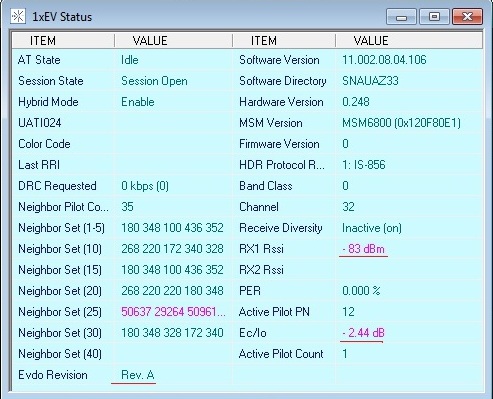This screenshot has width=493, height=399.
Task: Select the Neighbor Pilot Co... label
Action: [63, 207]
